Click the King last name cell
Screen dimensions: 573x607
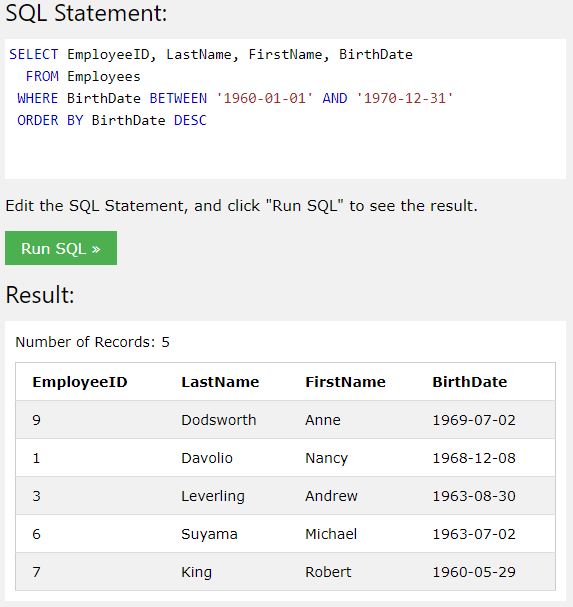[196, 572]
